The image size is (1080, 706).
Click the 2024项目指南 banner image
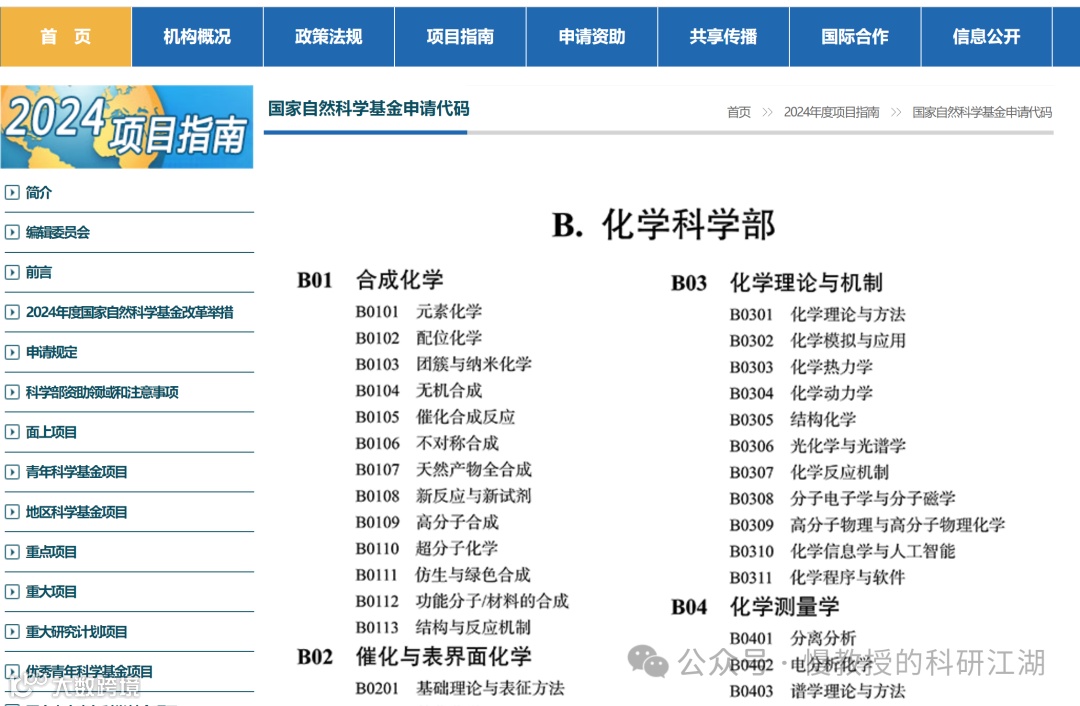[x=127, y=127]
